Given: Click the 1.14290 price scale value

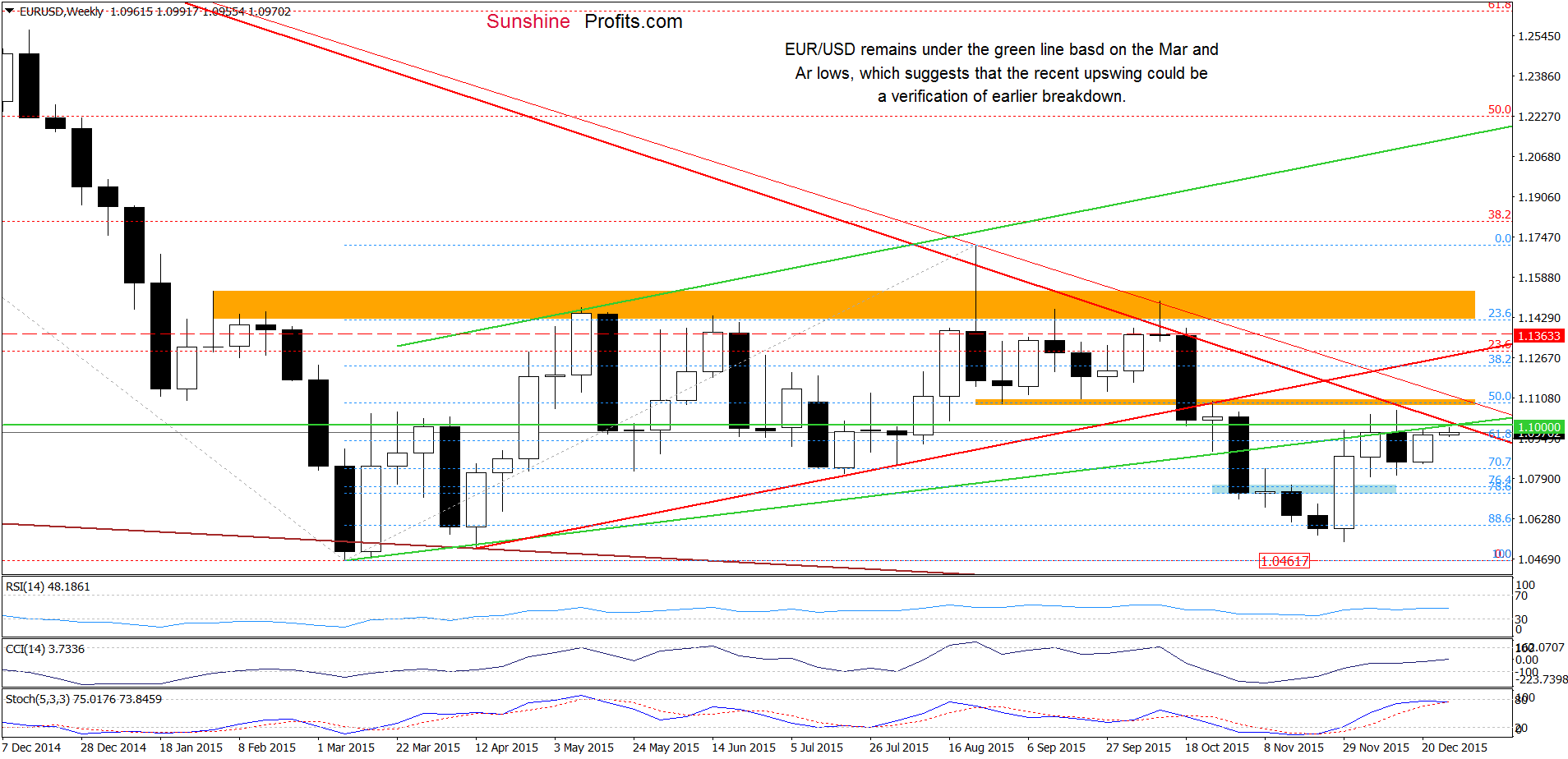Looking at the screenshot, I should [x=1539, y=318].
